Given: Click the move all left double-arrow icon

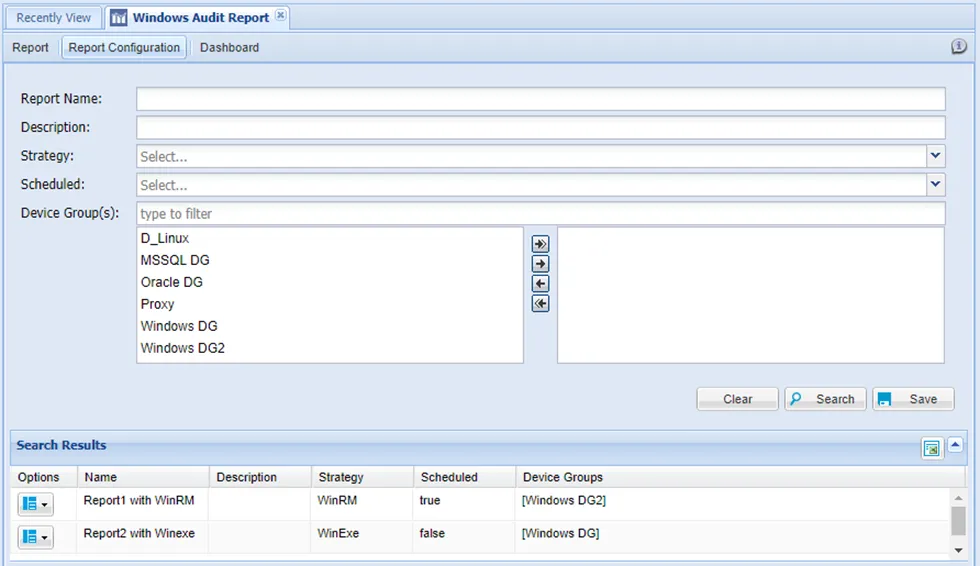Looking at the screenshot, I should tap(540, 304).
